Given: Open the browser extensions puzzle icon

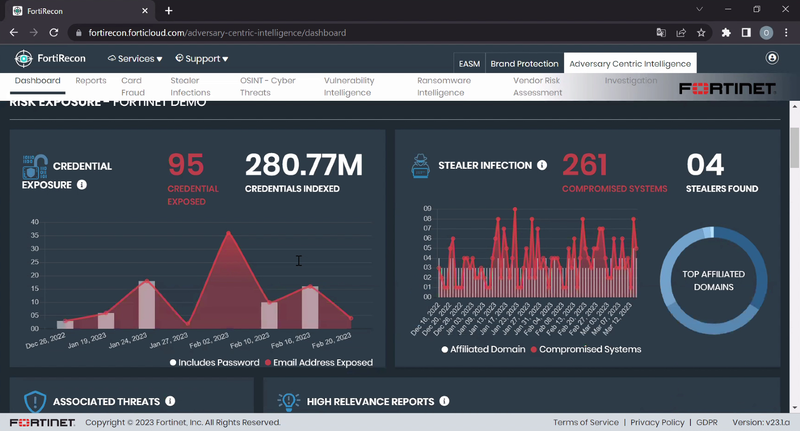Looking at the screenshot, I should click(726, 33).
